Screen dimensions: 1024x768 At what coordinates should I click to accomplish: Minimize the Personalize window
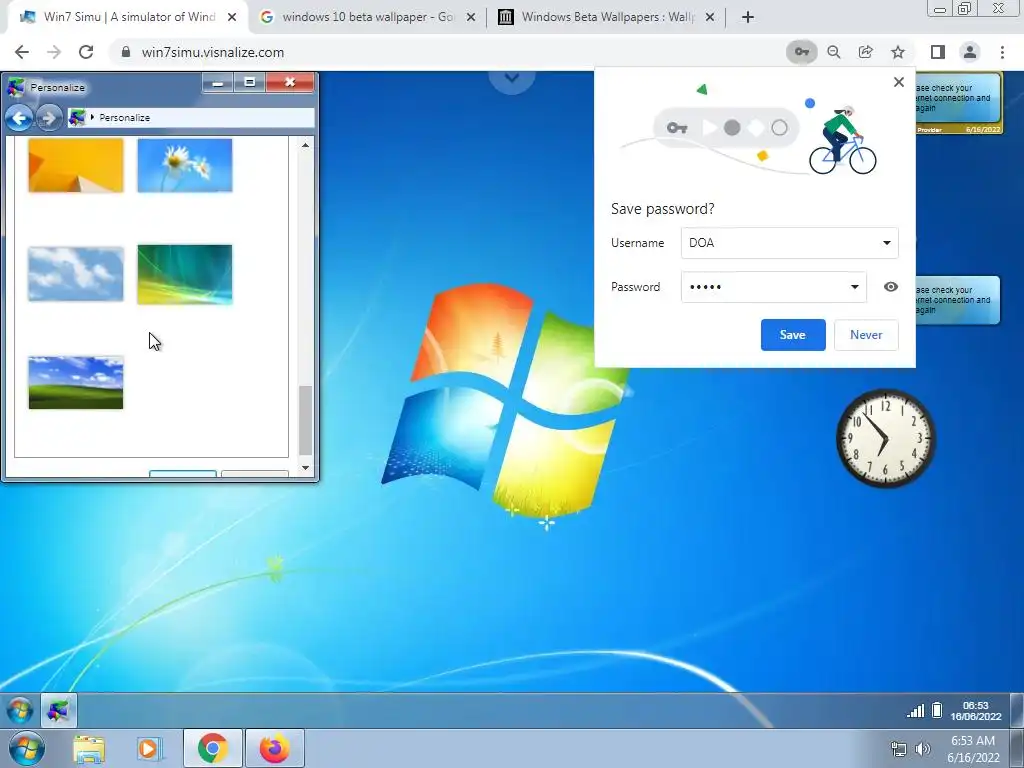(217, 83)
